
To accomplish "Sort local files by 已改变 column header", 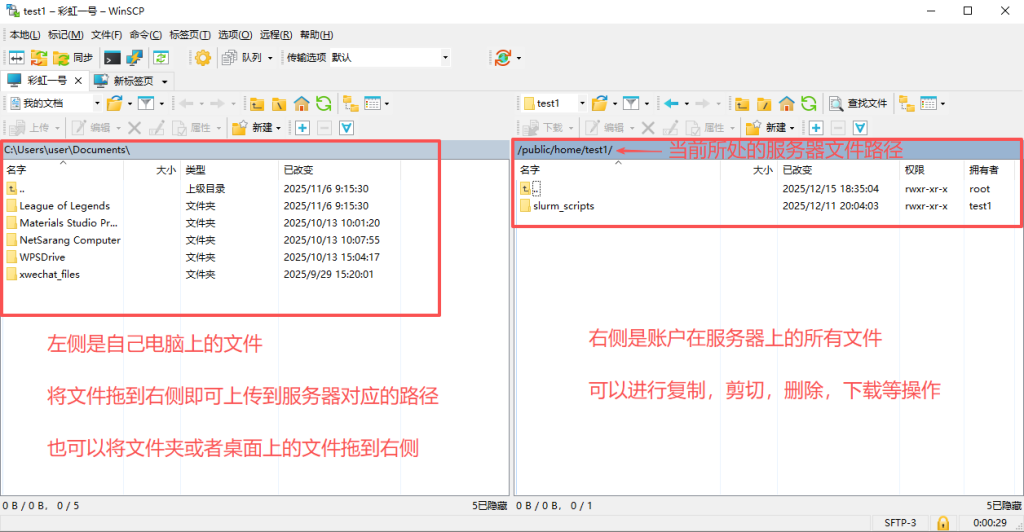I will point(300,170).
